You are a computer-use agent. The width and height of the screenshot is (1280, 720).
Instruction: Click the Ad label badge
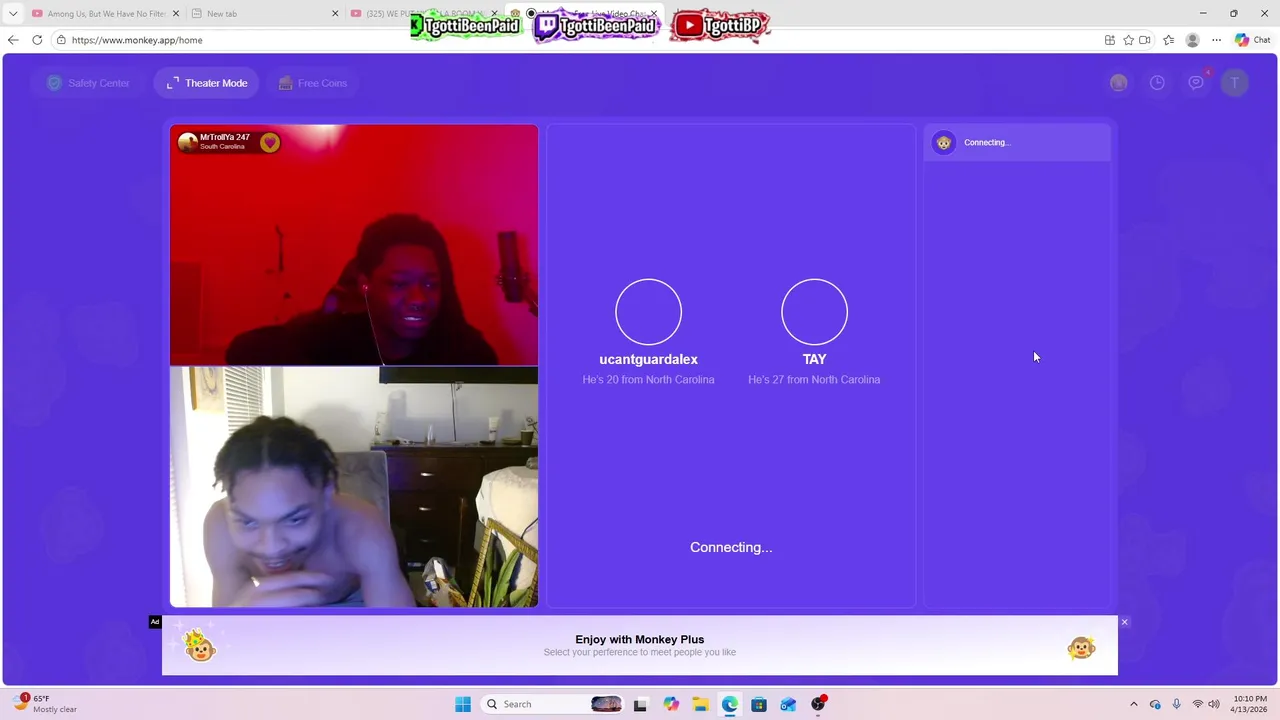coord(155,622)
